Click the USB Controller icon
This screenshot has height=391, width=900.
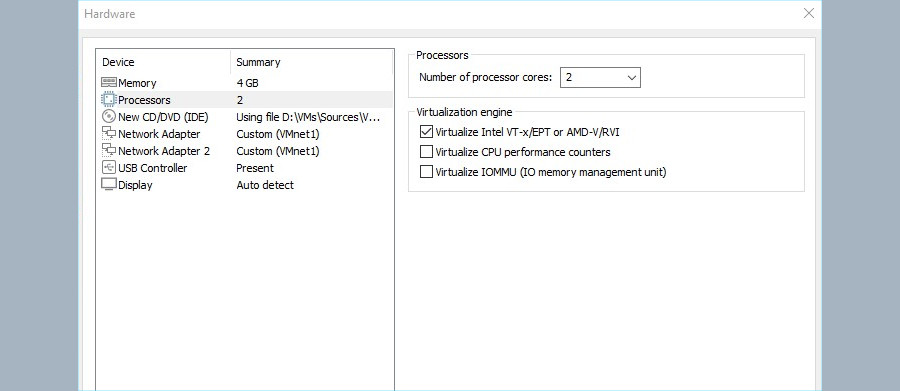coord(108,168)
